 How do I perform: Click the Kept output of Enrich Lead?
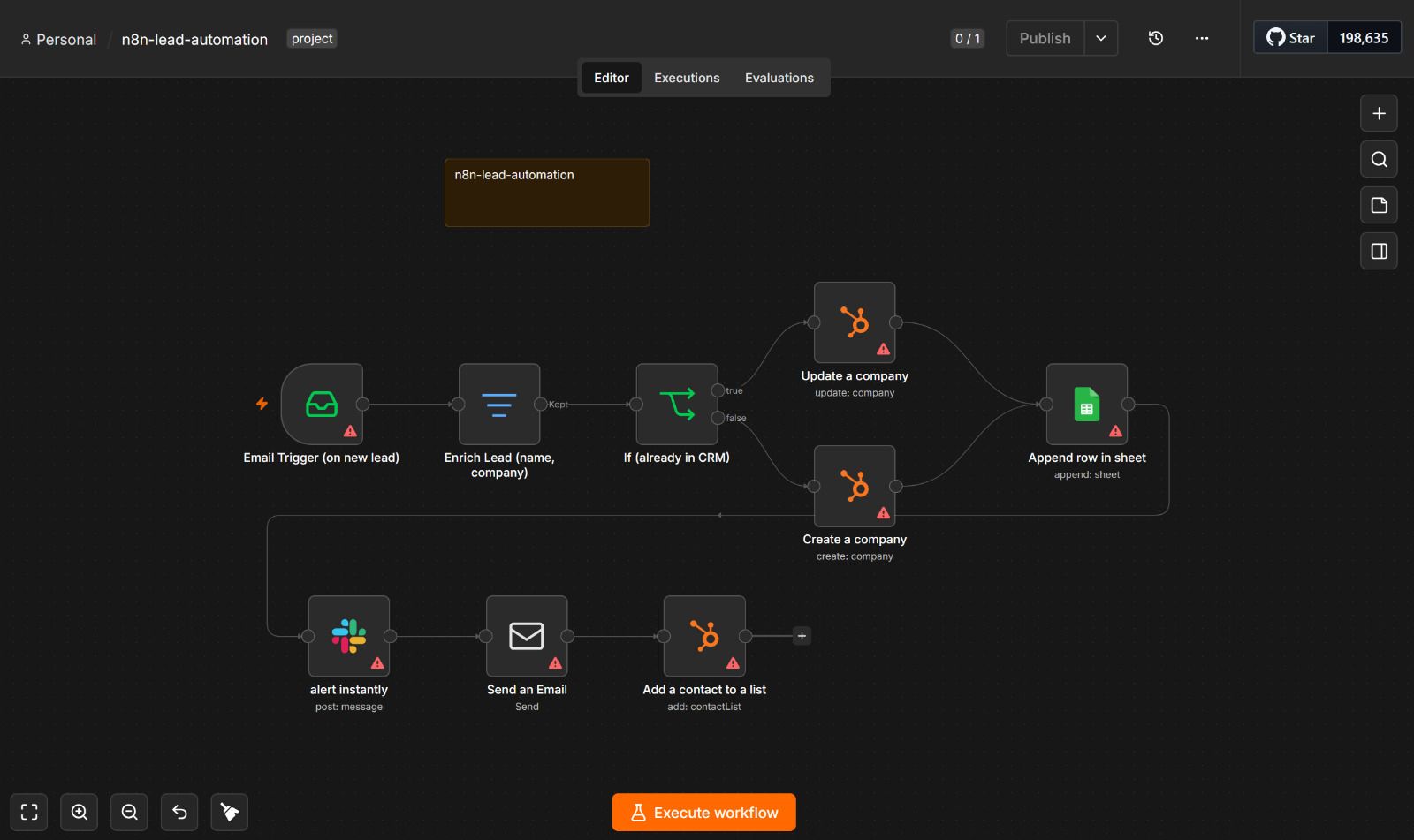(541, 404)
